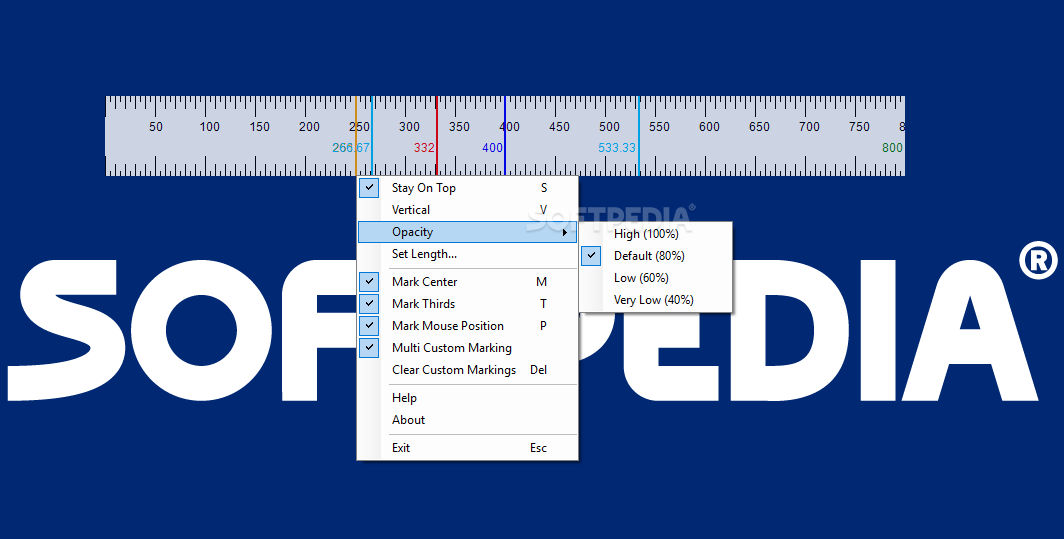Click the light blue 266.67 thirds marker line

point(372,136)
